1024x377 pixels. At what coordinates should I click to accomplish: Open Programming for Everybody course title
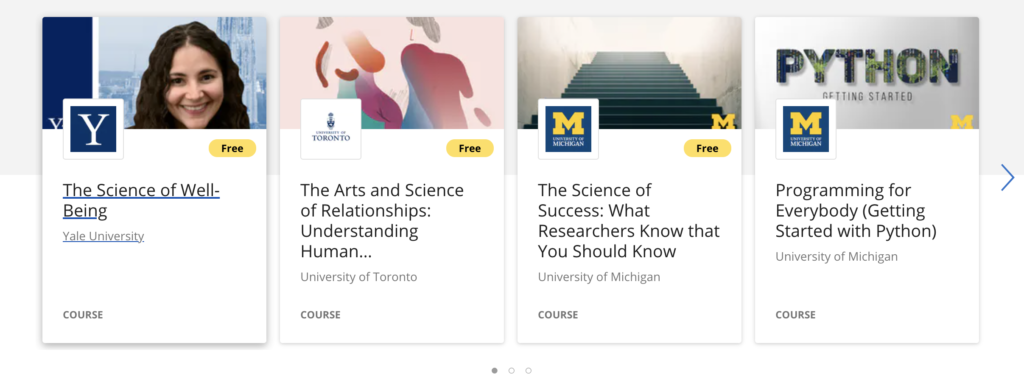pyautogui.click(x=856, y=211)
